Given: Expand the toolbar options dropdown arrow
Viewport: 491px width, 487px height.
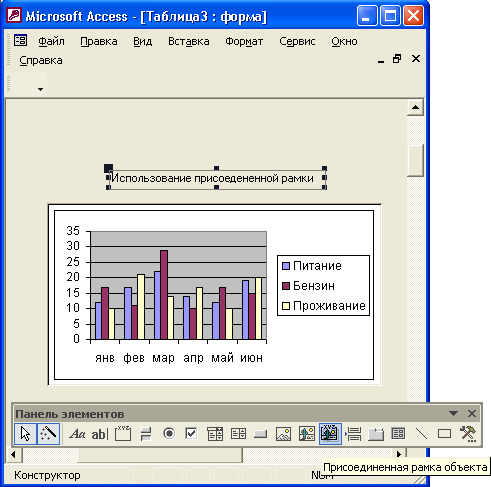Looking at the screenshot, I should [x=40, y=89].
